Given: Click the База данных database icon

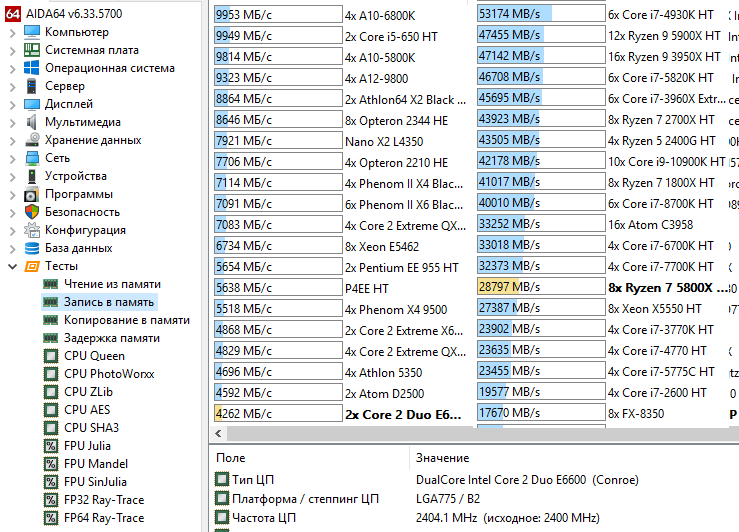Looking at the screenshot, I should pyautogui.click(x=32, y=248).
